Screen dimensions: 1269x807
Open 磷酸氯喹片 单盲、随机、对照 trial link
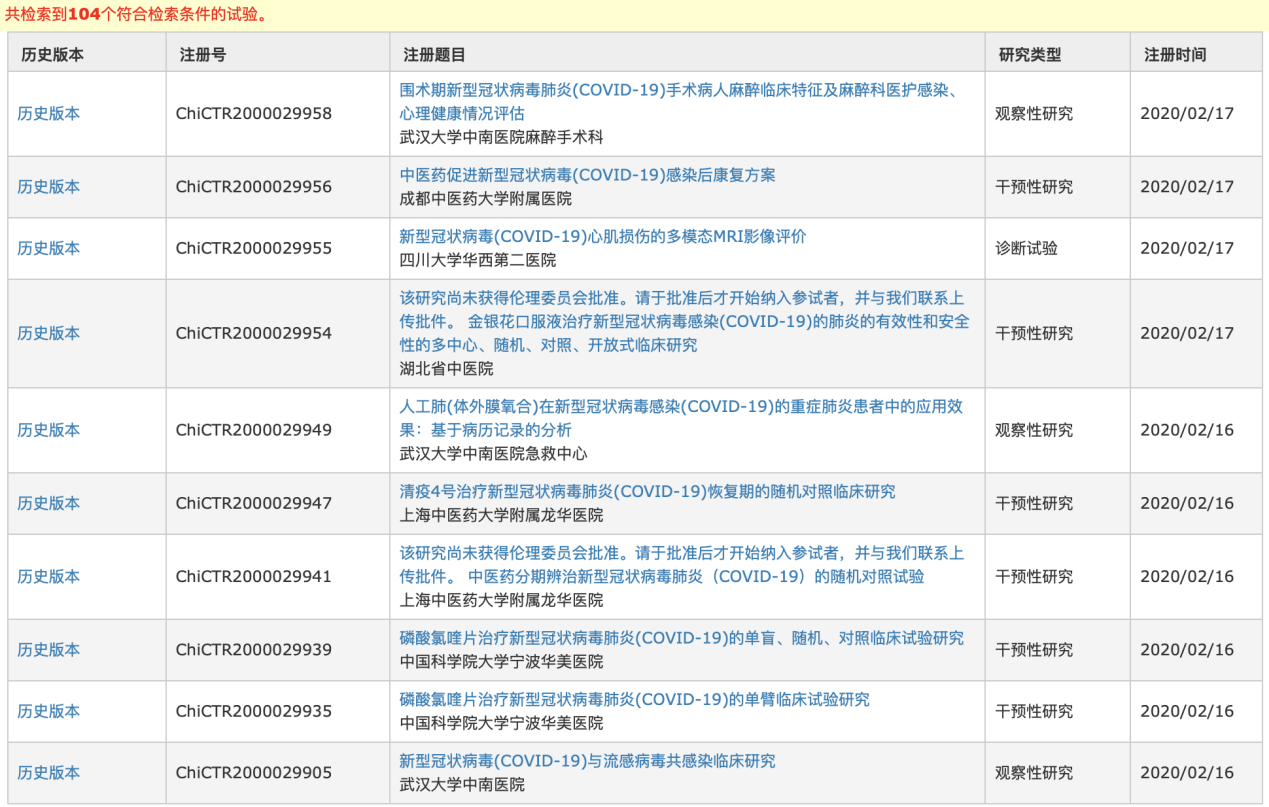pos(681,638)
